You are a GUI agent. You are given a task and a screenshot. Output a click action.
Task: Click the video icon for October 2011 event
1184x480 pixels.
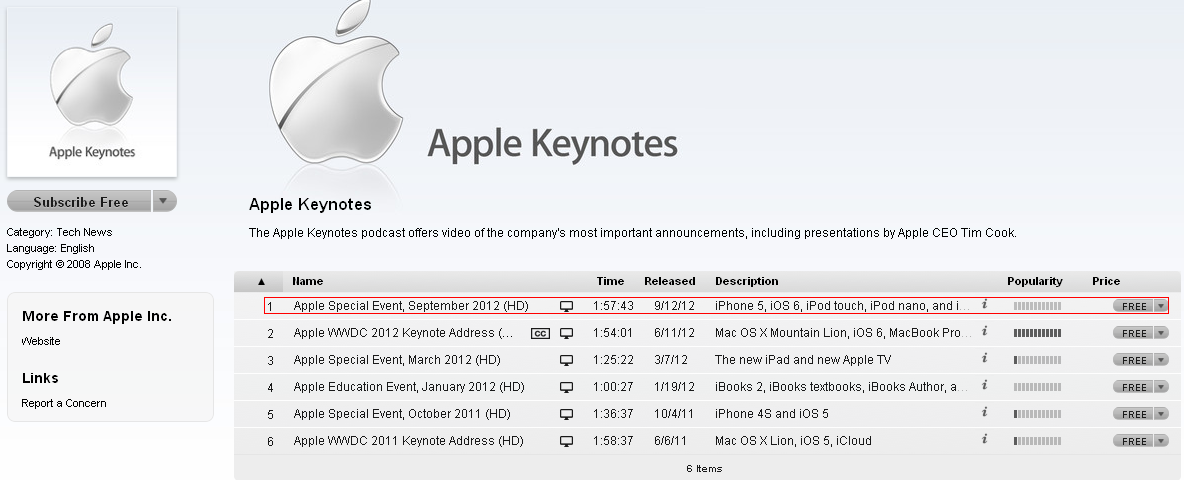click(567, 414)
